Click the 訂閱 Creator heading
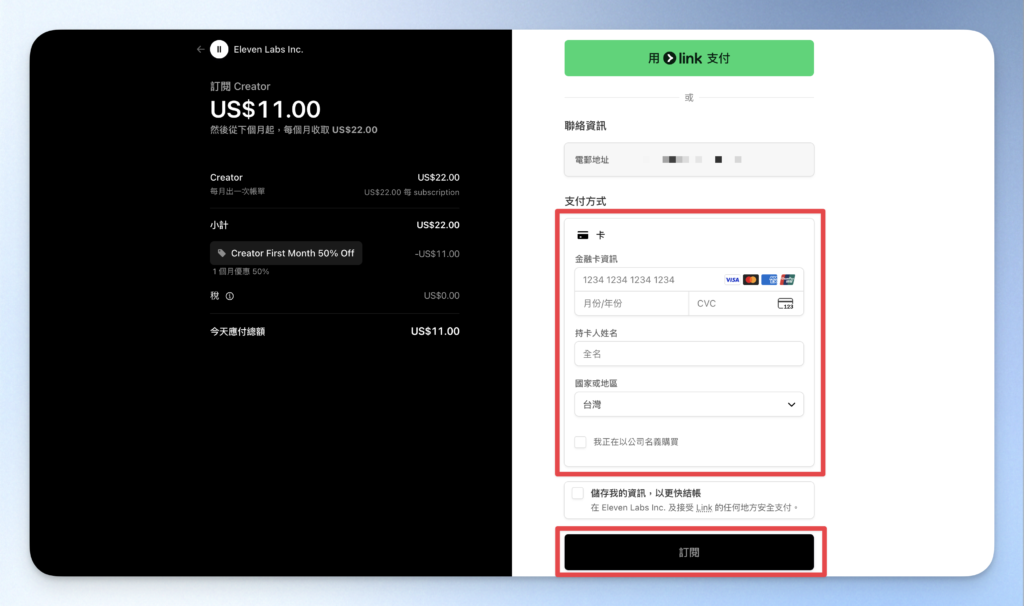The height and width of the screenshot is (606, 1024). coord(240,86)
